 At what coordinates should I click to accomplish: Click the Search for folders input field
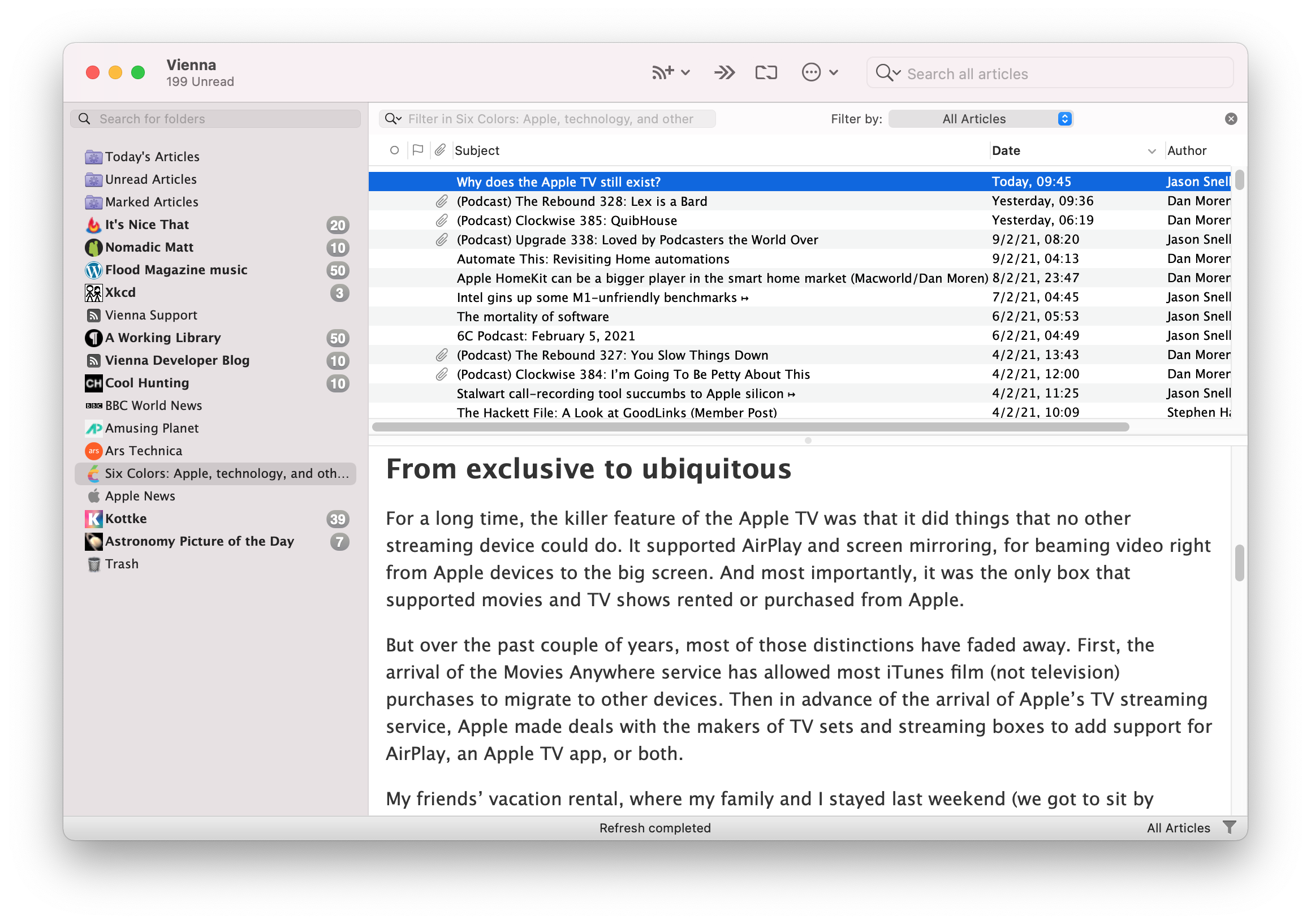[x=217, y=118]
